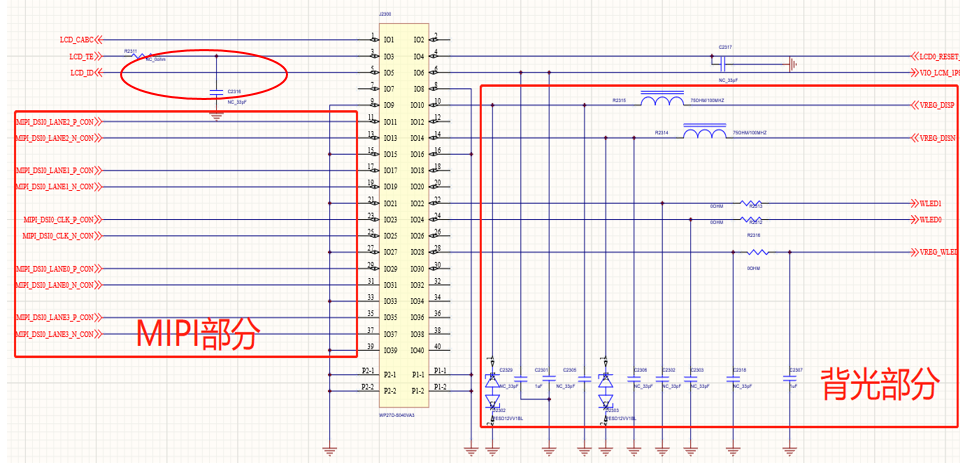Click the NC_33pF value under C2317

tap(727, 80)
